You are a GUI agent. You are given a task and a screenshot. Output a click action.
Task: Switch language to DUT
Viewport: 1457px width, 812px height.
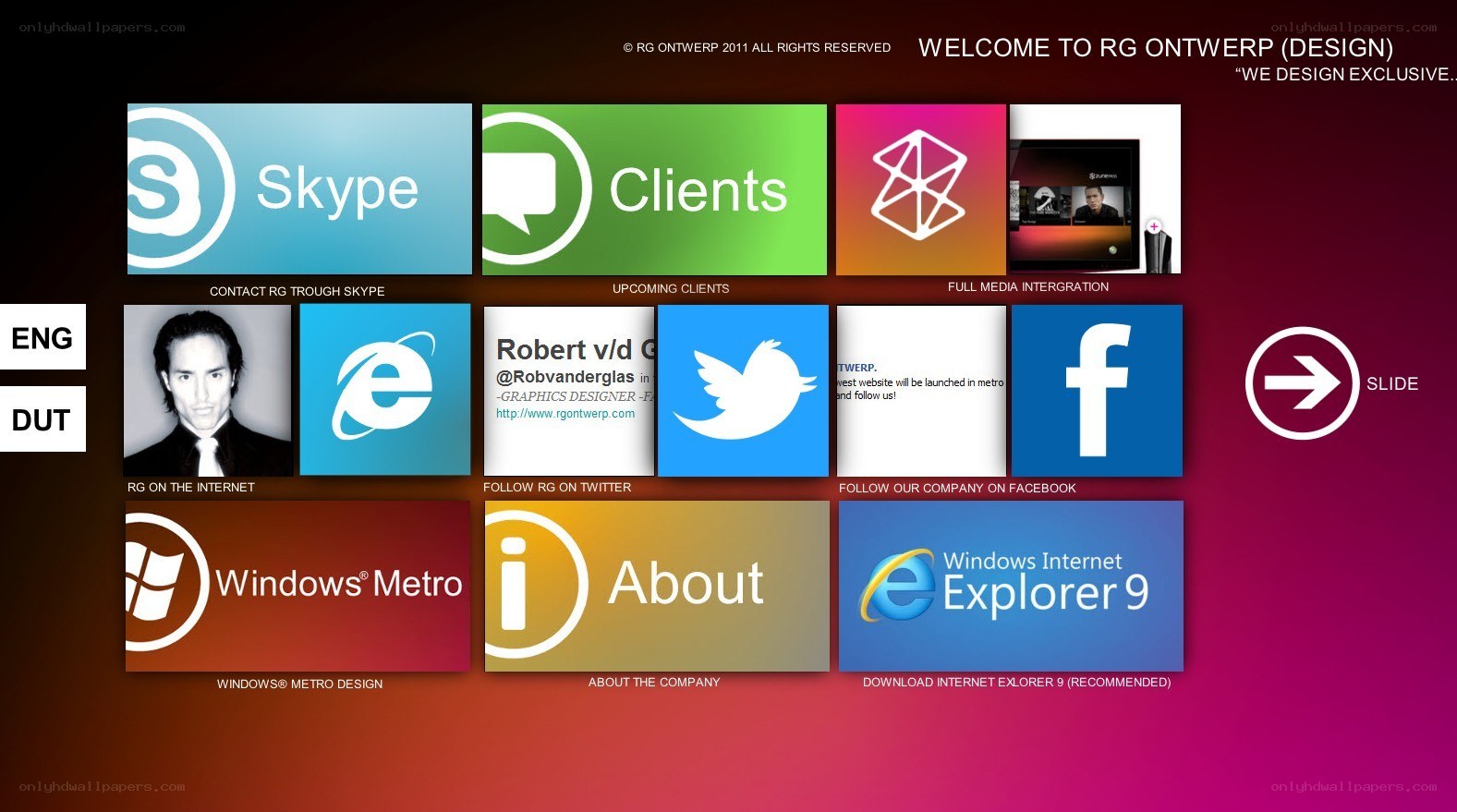[42, 419]
